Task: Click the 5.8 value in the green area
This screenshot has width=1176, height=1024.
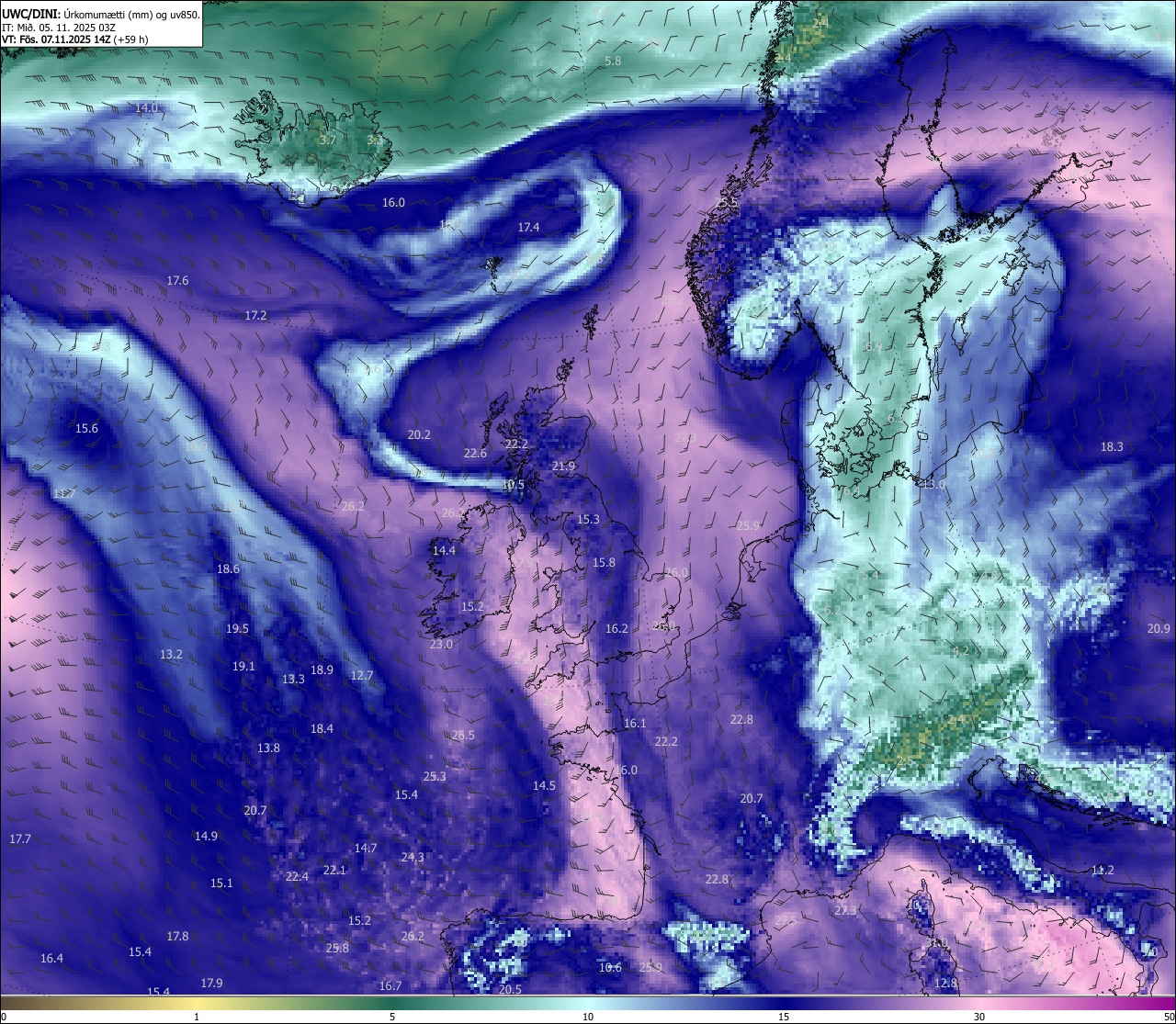Action: (x=614, y=62)
